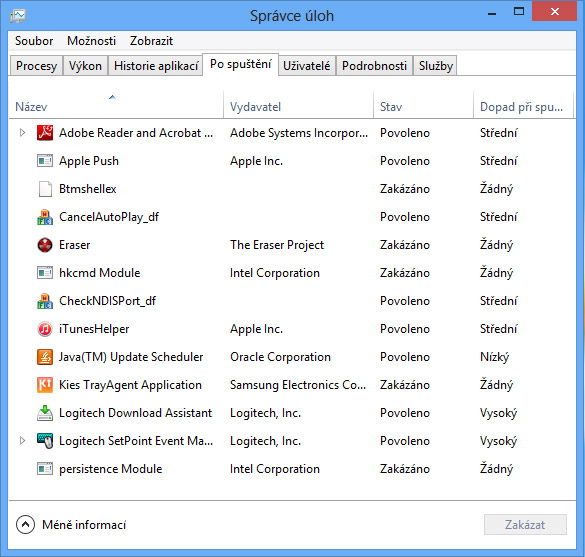Viewport: 585px width, 557px height.
Task: Select the Btmshellex entry name
Action: 88,189
